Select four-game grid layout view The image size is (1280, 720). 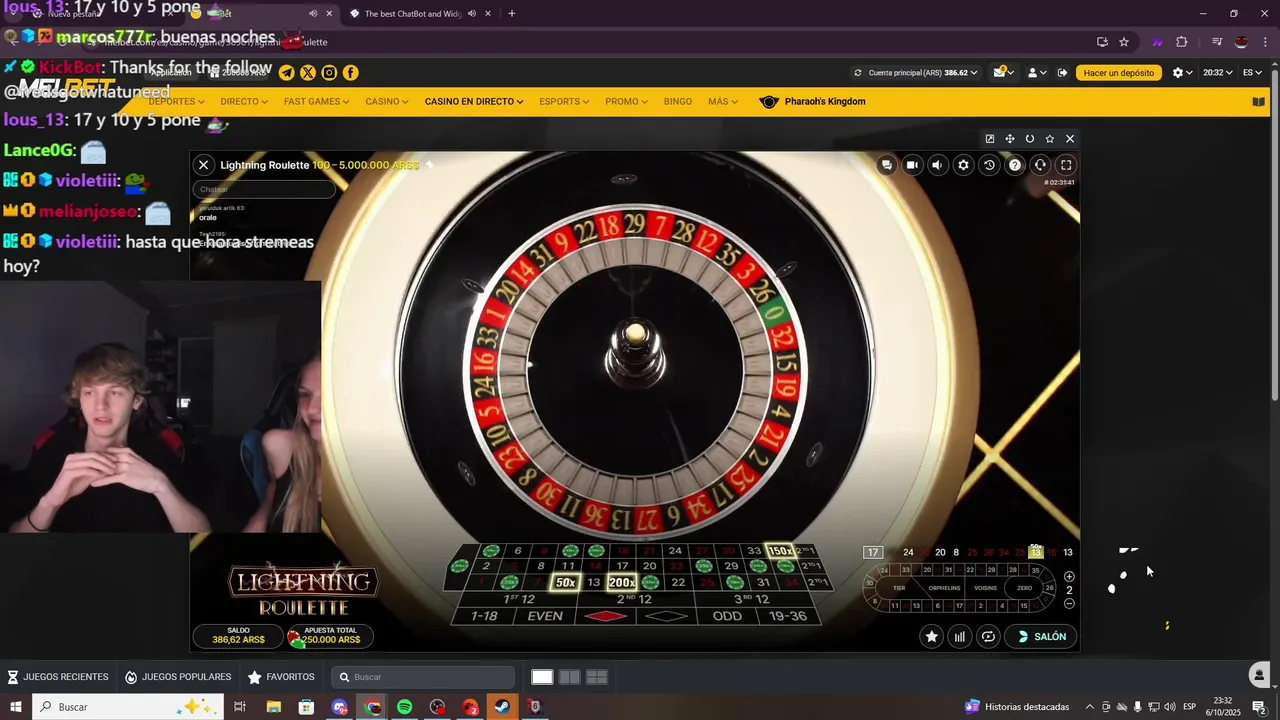597,677
